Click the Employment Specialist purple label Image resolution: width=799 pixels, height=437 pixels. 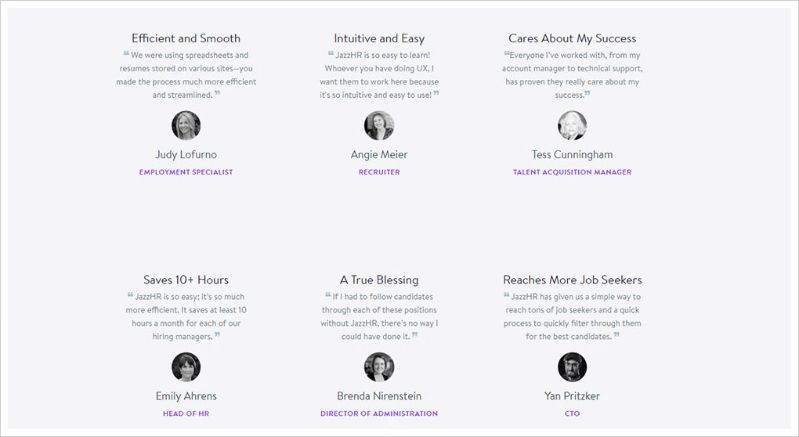[x=186, y=172]
